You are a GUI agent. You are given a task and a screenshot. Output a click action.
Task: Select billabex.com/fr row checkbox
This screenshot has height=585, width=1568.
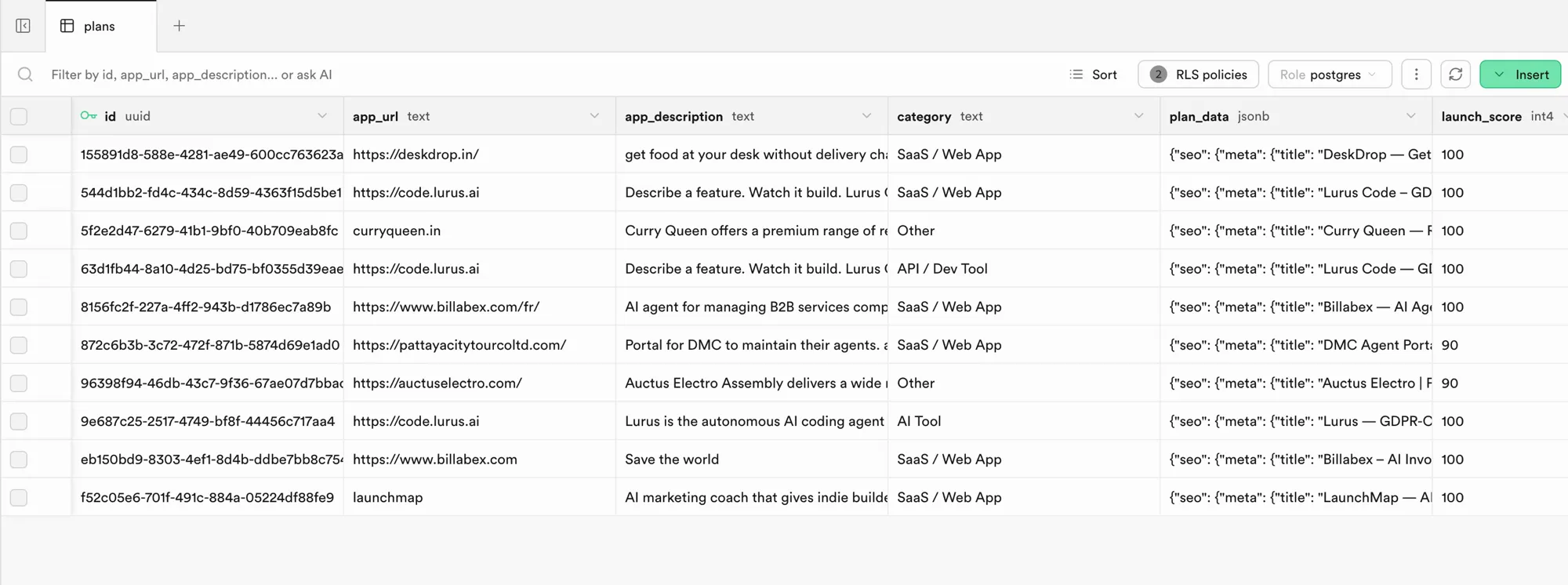[19, 307]
